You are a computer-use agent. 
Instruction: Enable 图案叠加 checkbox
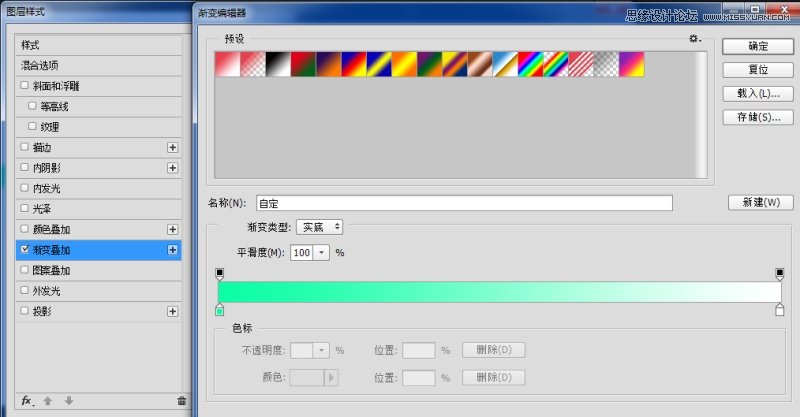[24, 269]
